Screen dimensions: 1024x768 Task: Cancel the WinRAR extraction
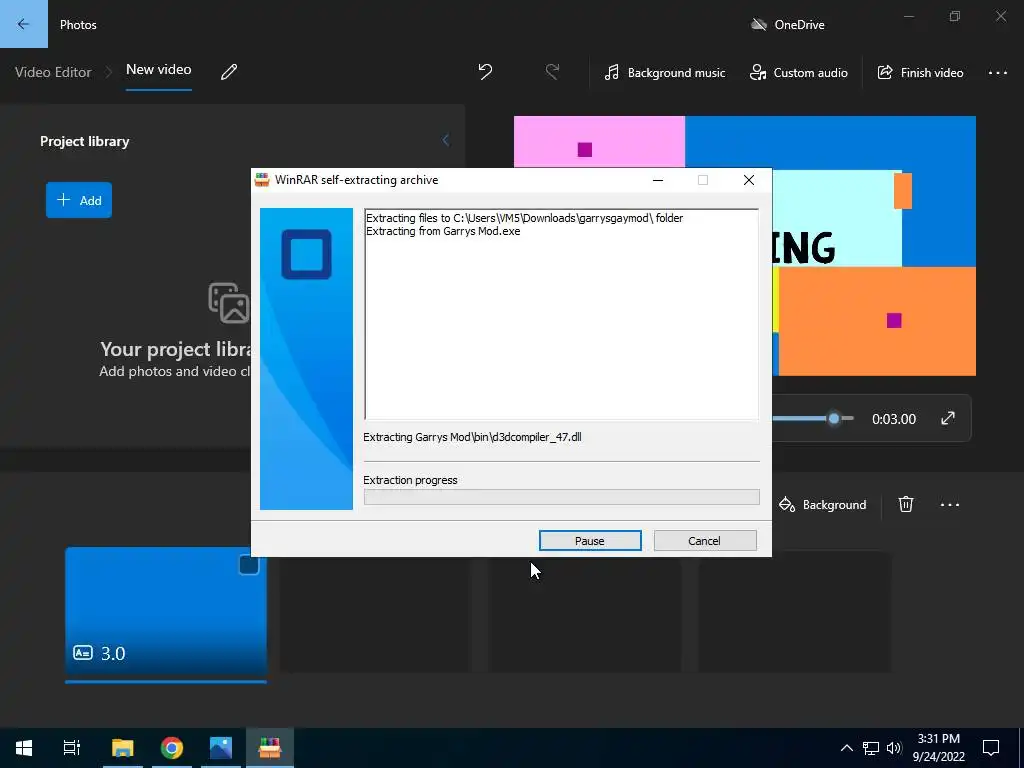coord(705,541)
